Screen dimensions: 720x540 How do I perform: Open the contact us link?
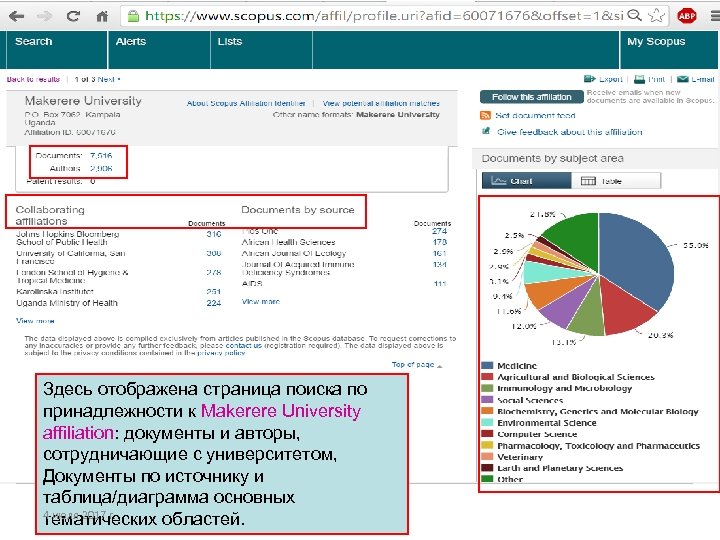[x=243, y=345]
